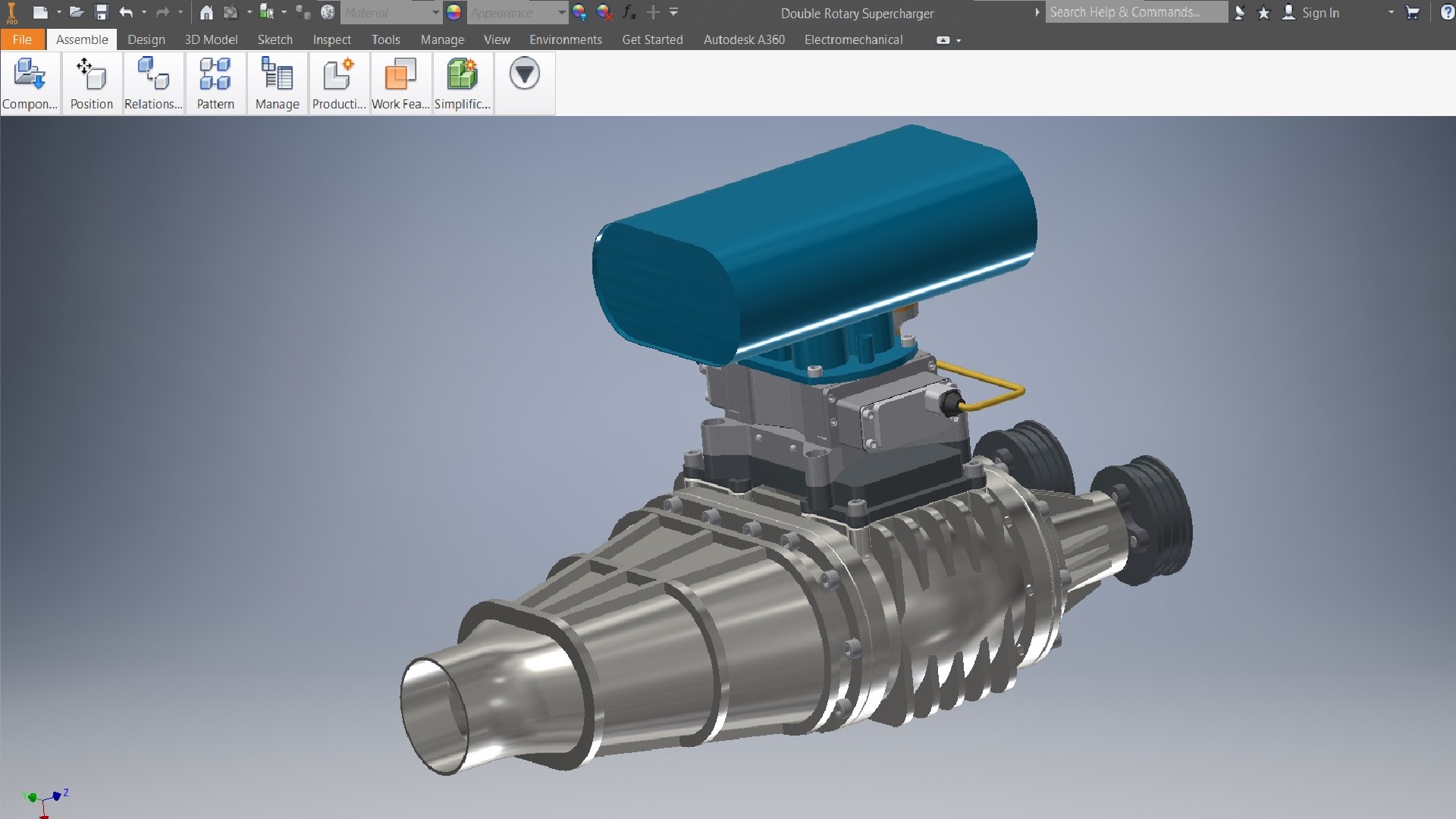The width and height of the screenshot is (1456, 819).
Task: Open the ribbon display options dropdown arrow
Action: [959, 40]
